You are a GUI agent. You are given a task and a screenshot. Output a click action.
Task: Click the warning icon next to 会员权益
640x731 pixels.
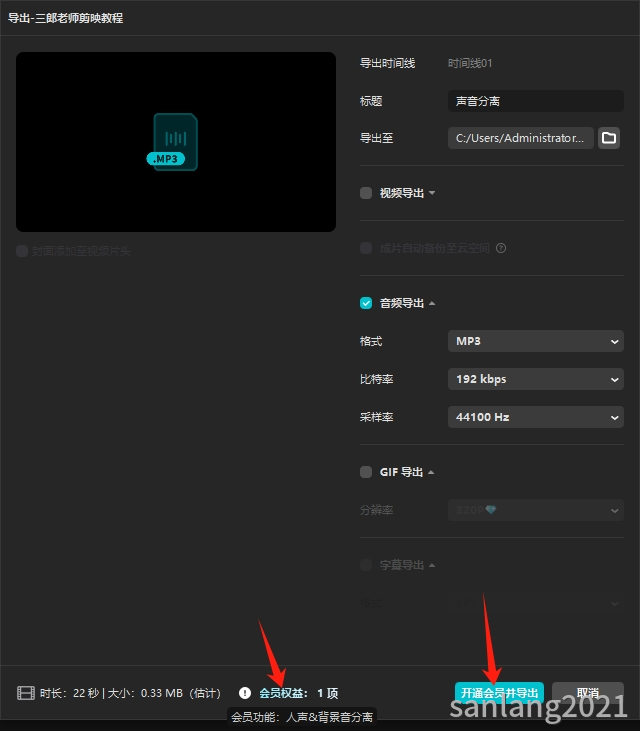pyautogui.click(x=245, y=693)
